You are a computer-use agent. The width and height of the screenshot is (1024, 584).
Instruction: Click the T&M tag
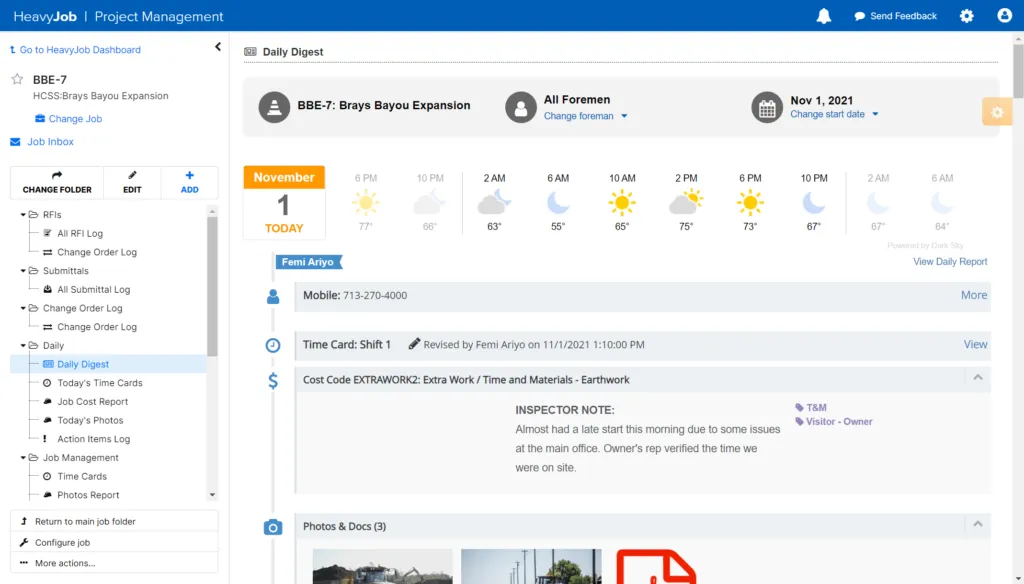(x=810, y=408)
